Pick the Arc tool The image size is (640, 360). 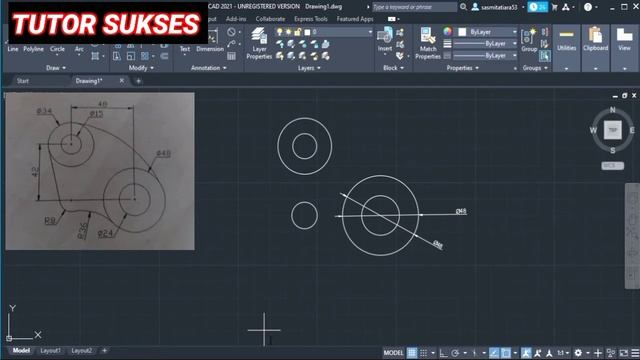click(x=79, y=49)
